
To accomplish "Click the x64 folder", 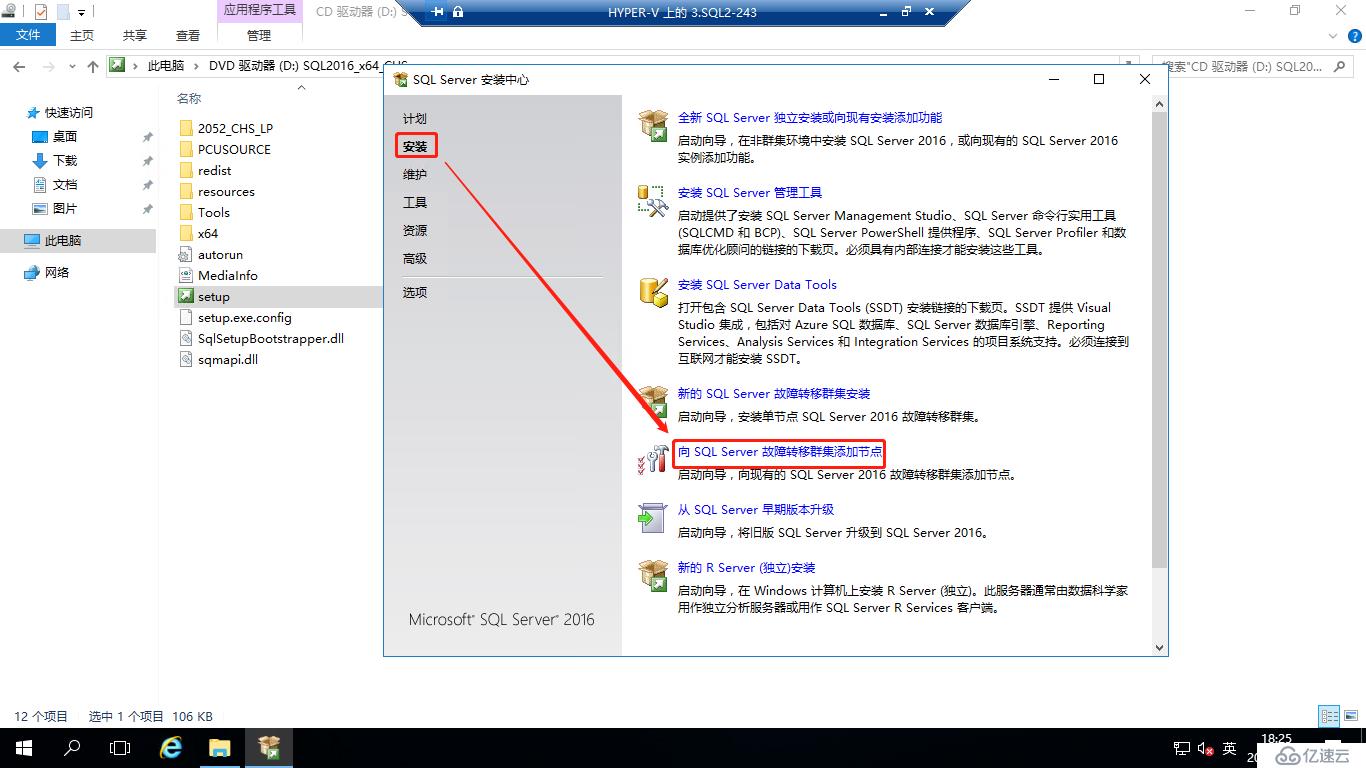I will click(x=208, y=234).
